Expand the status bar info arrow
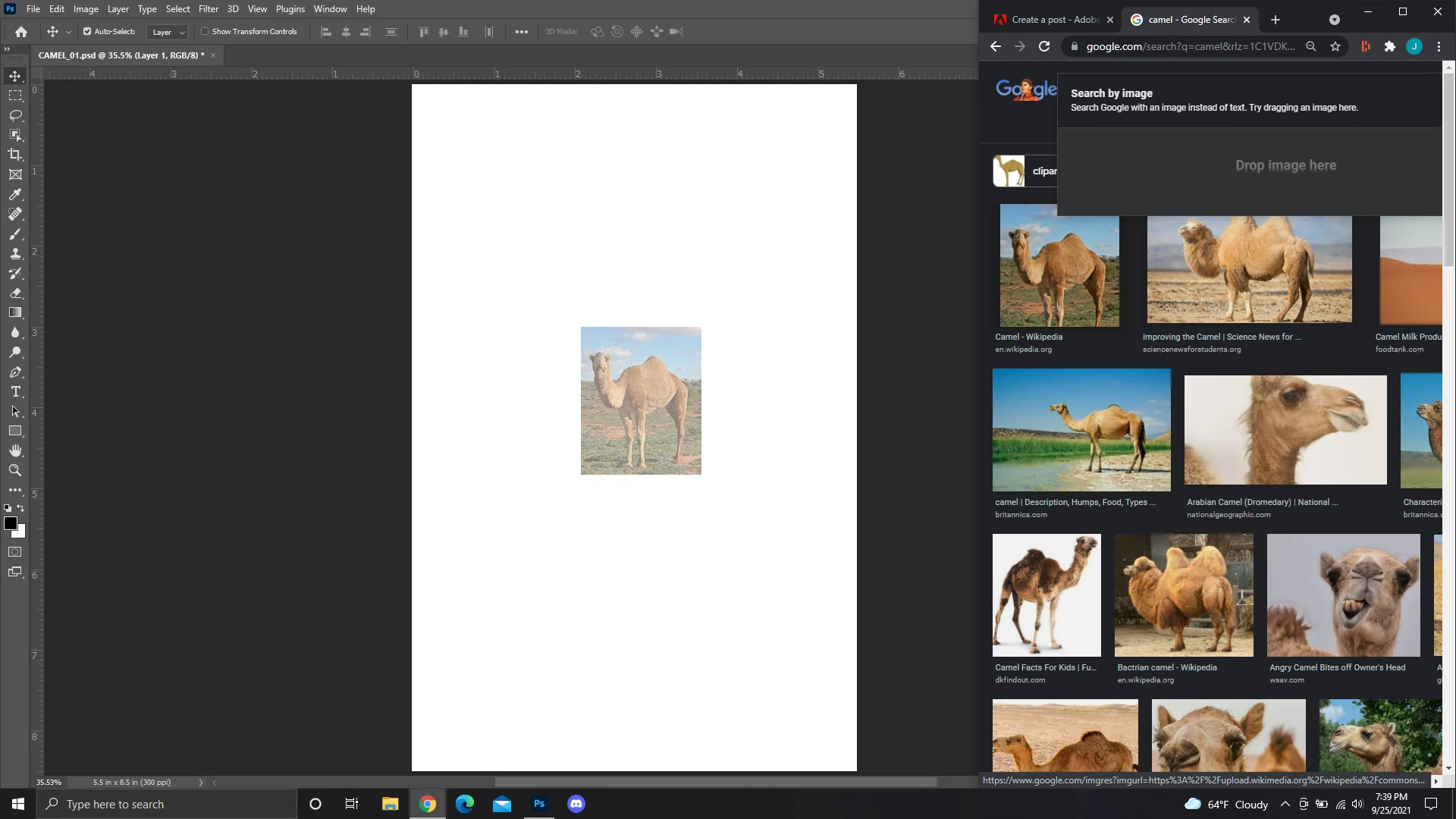Viewport: 1456px width, 819px height. point(201,782)
